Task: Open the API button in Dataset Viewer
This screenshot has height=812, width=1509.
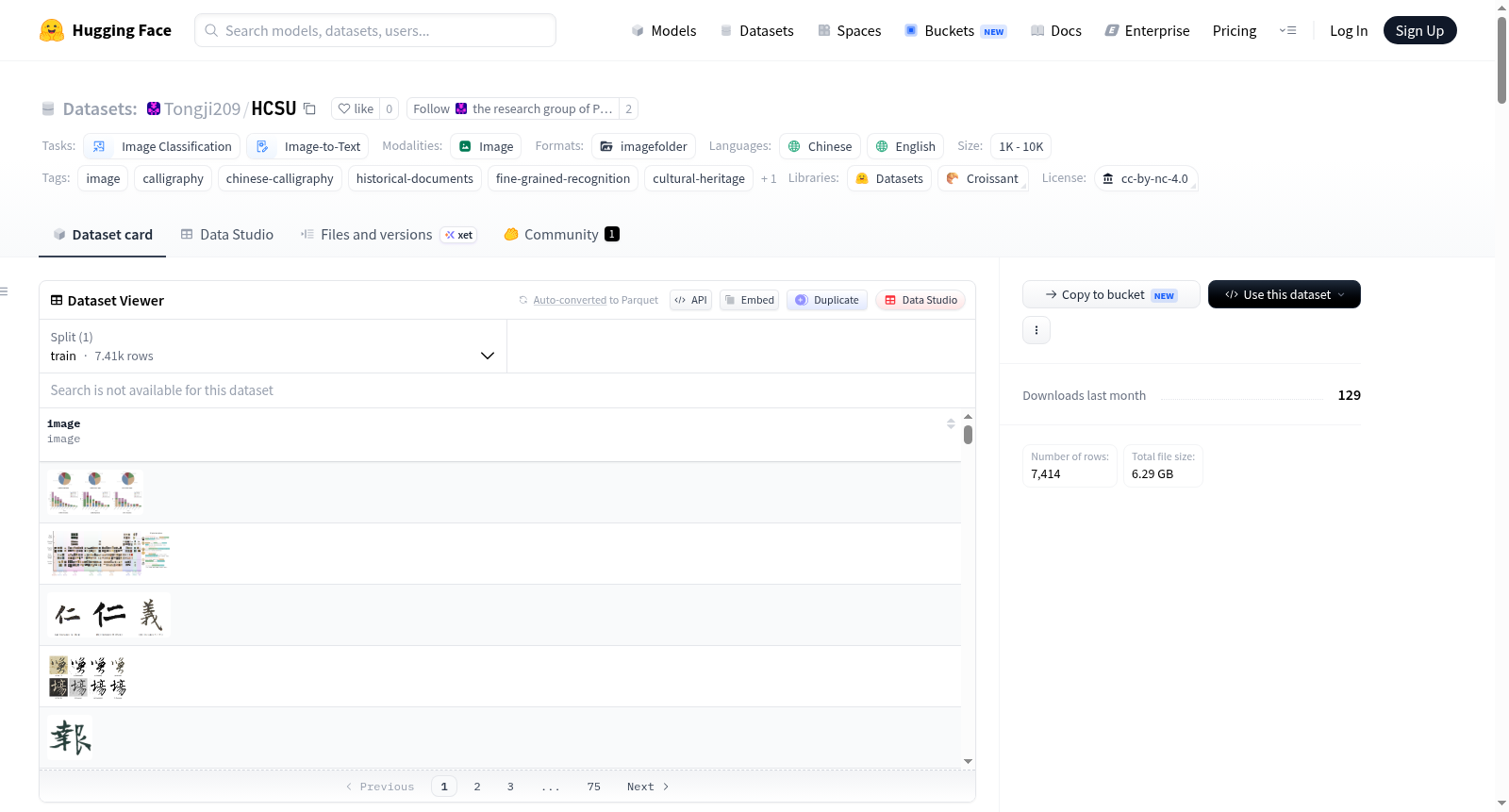Action: [690, 300]
